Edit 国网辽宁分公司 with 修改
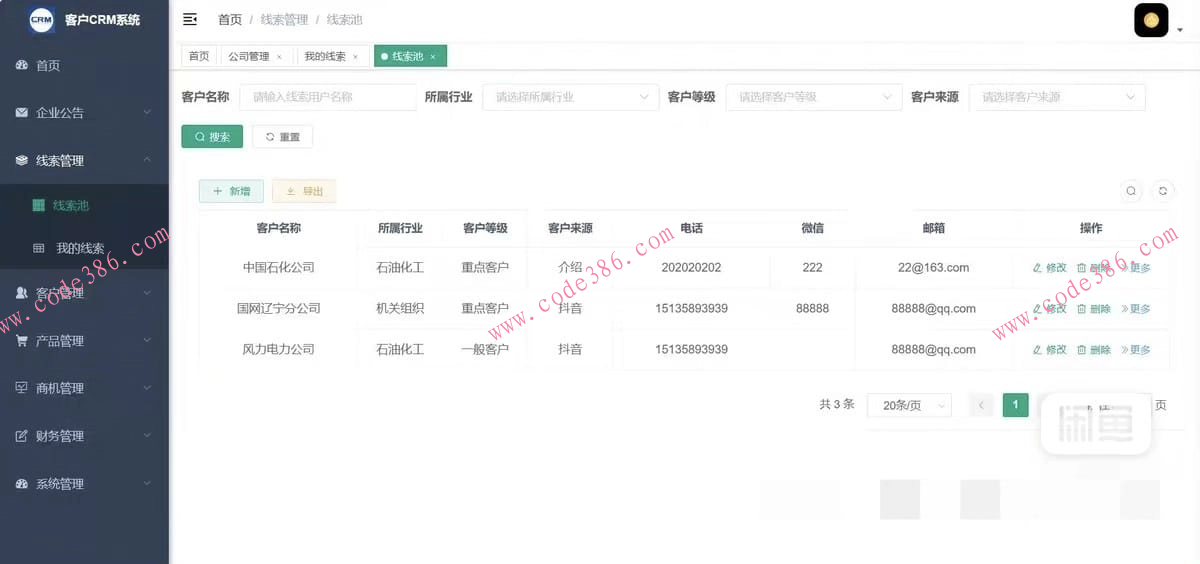This screenshot has height=564, width=1200. point(1049,309)
